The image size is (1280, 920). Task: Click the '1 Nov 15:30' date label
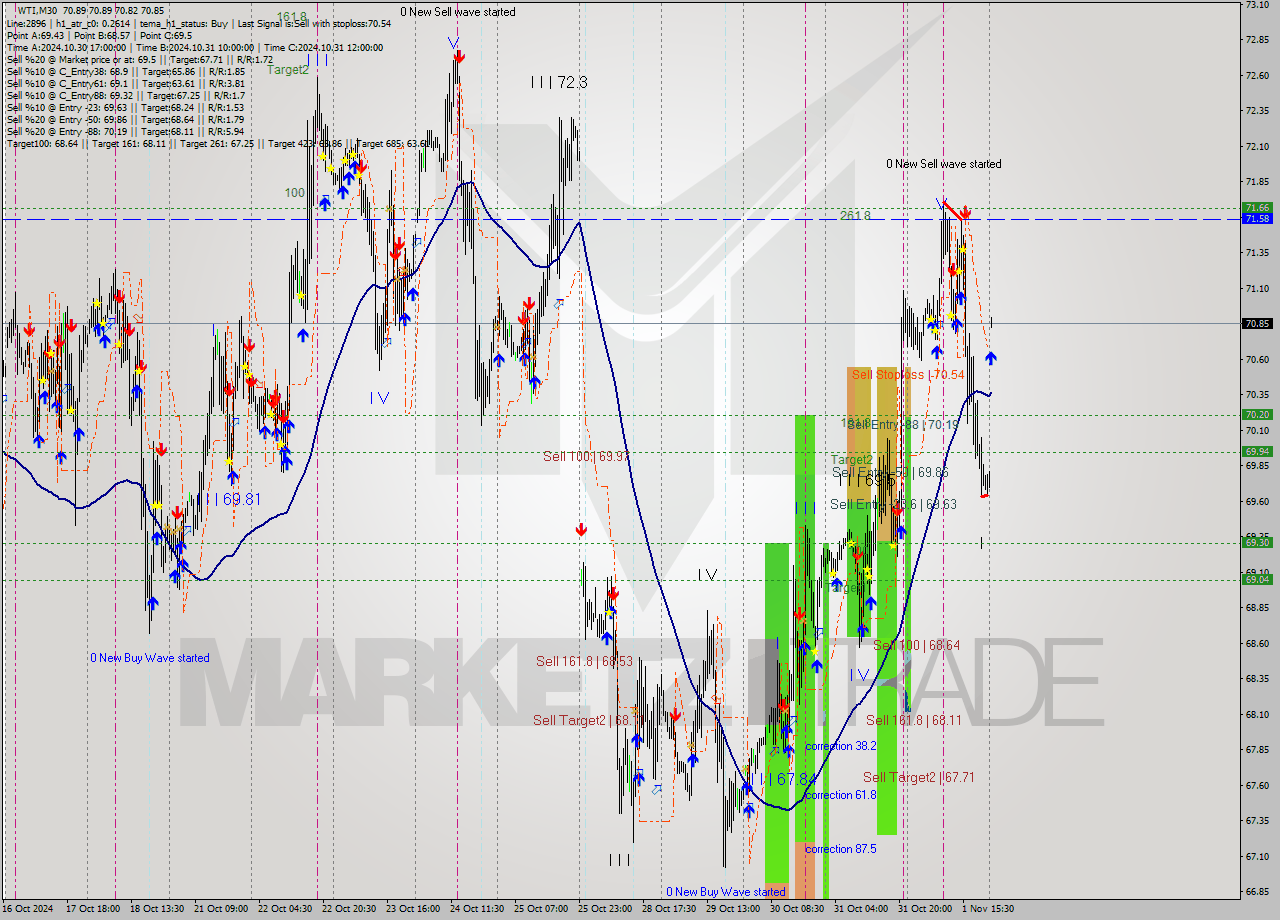pos(988,909)
